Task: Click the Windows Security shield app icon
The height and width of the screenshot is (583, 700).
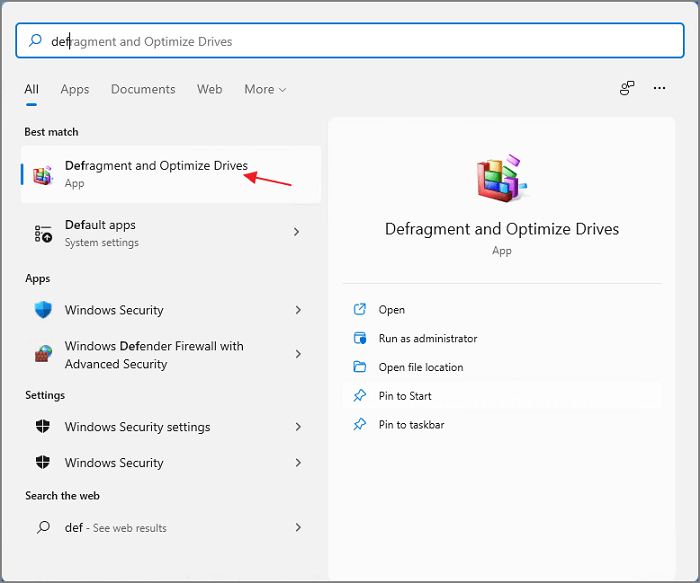Action: click(x=43, y=310)
